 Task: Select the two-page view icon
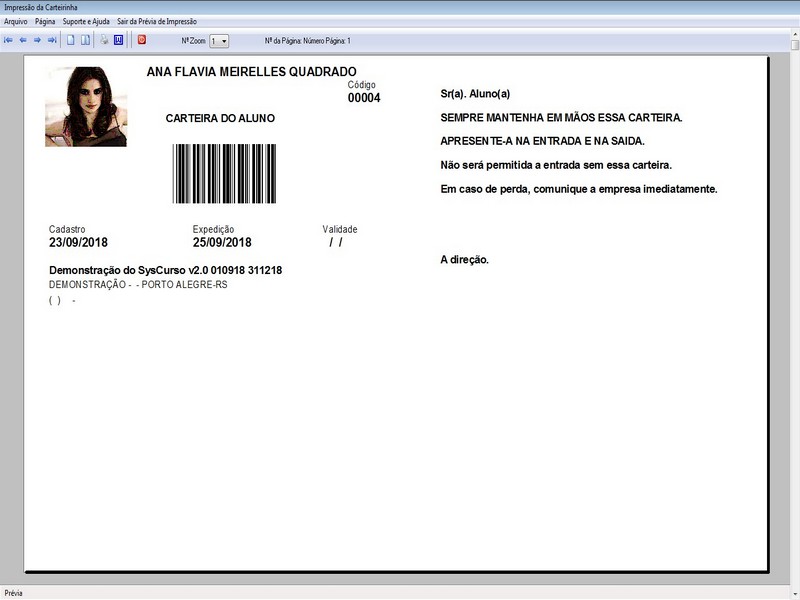tap(85, 41)
